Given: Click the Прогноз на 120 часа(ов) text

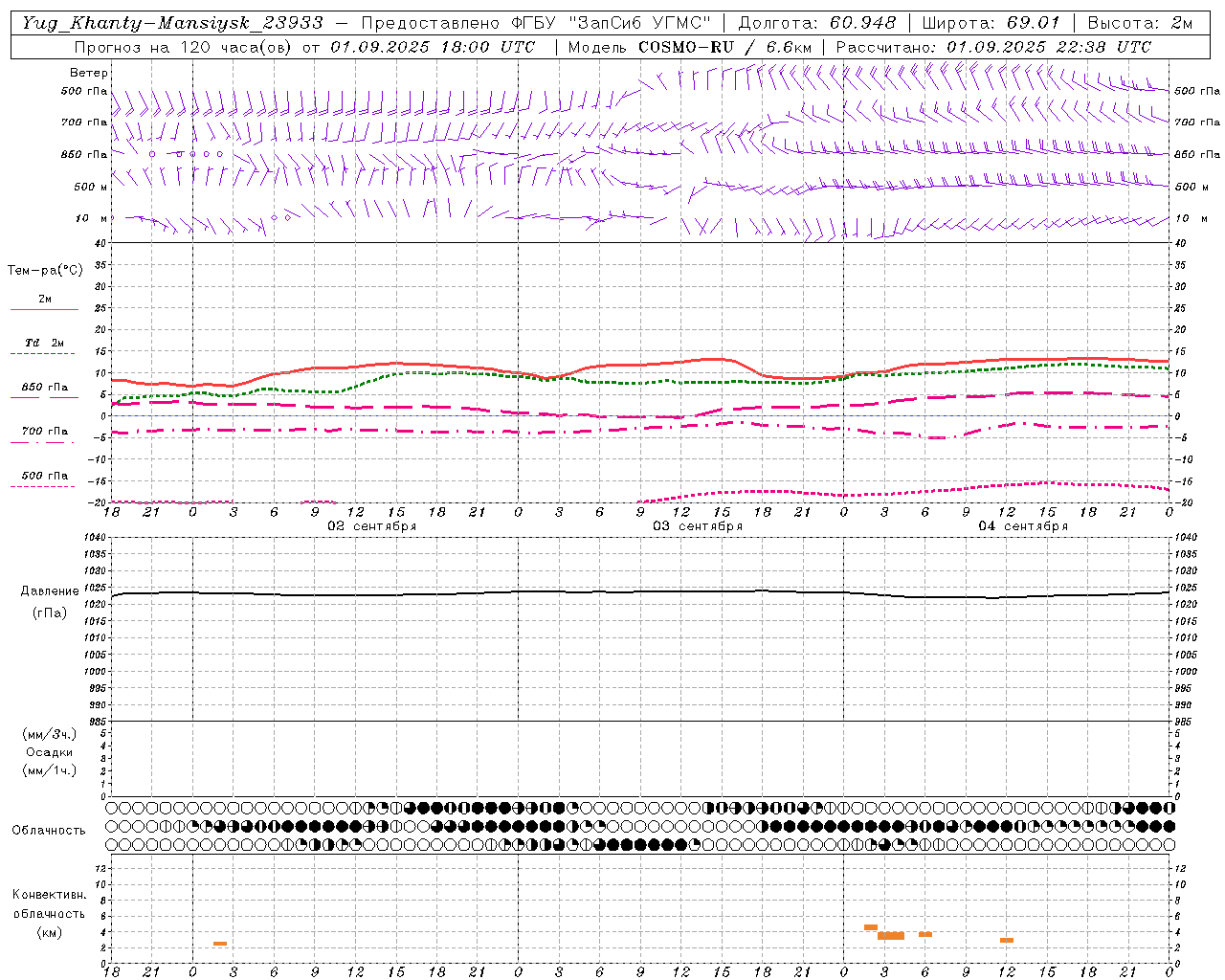Looking at the screenshot, I should point(185,47).
